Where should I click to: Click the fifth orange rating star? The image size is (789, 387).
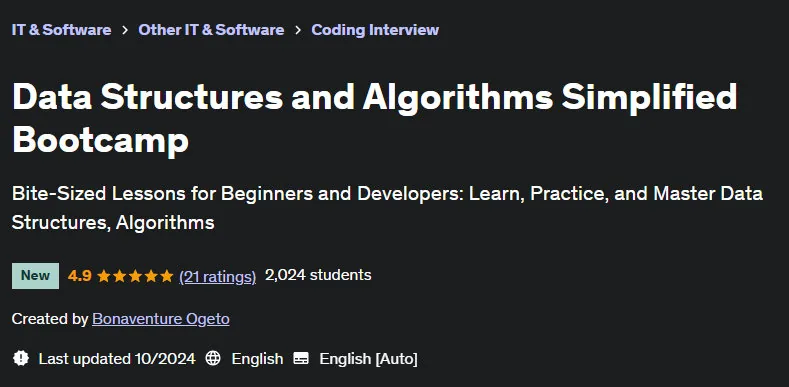(x=167, y=276)
